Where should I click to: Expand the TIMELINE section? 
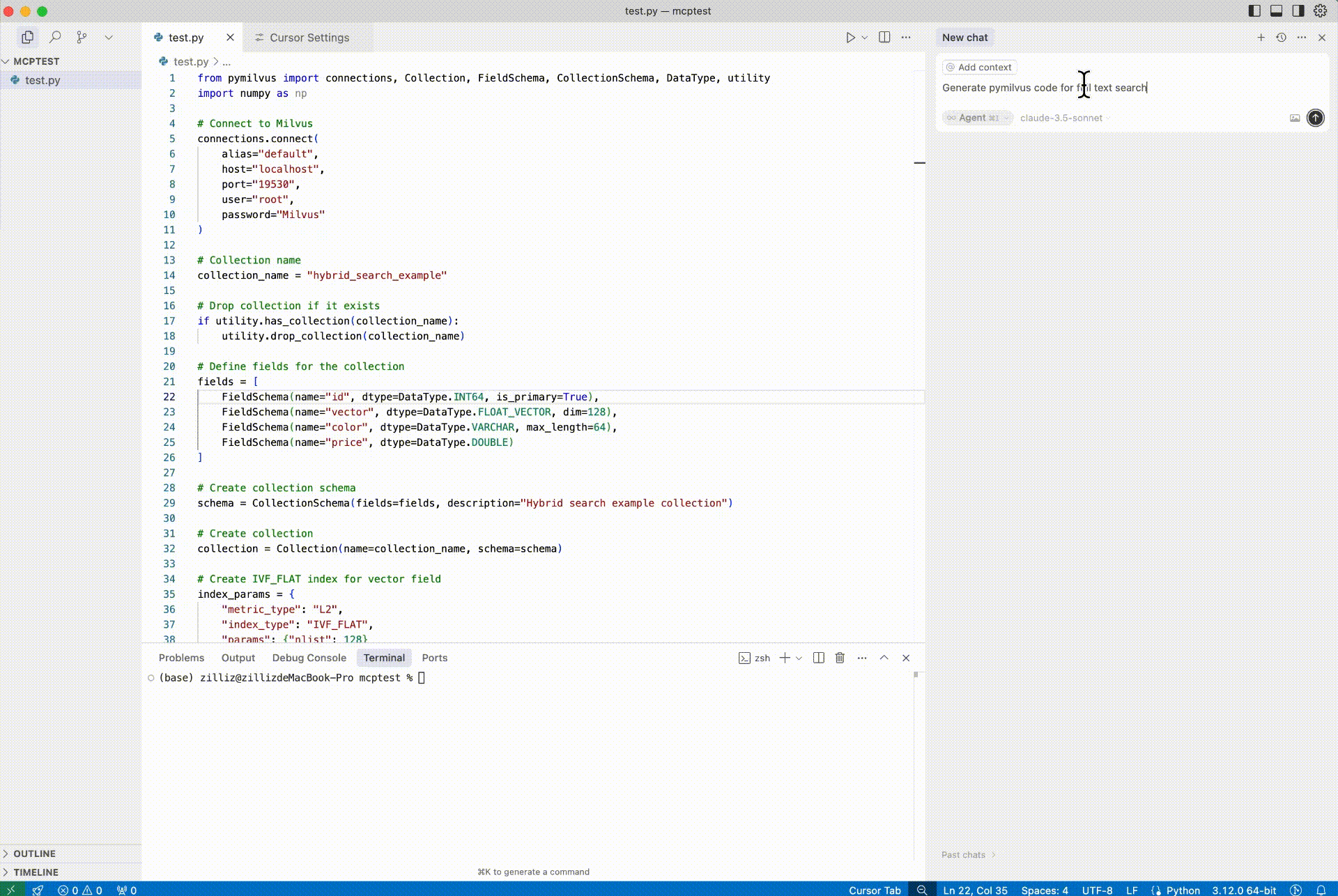(x=36, y=872)
